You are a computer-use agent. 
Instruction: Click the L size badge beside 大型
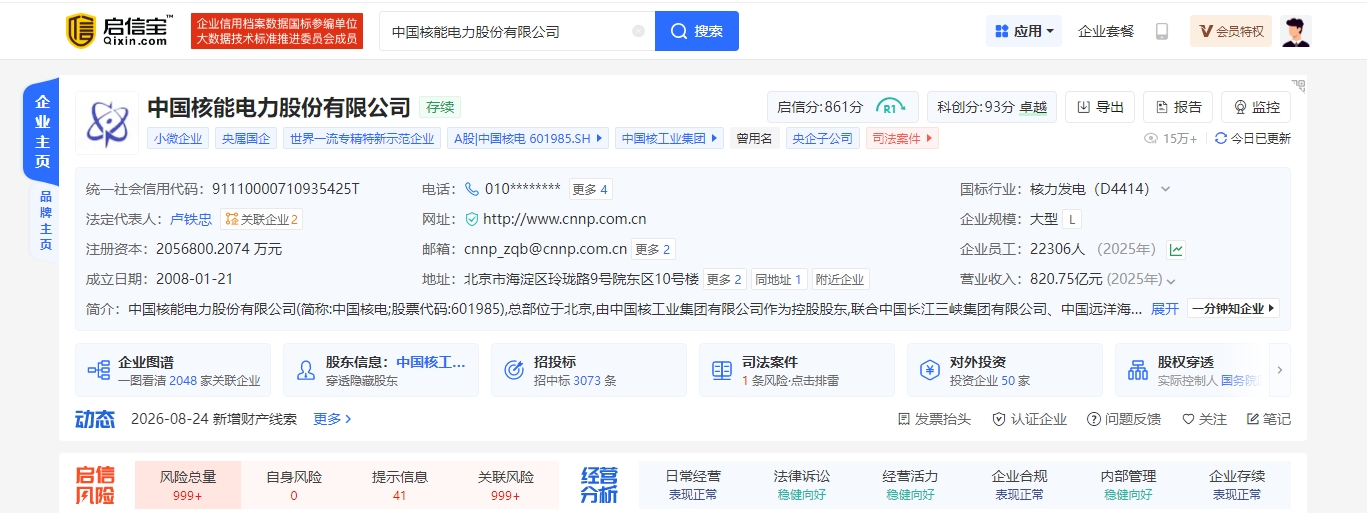[x=1072, y=219]
